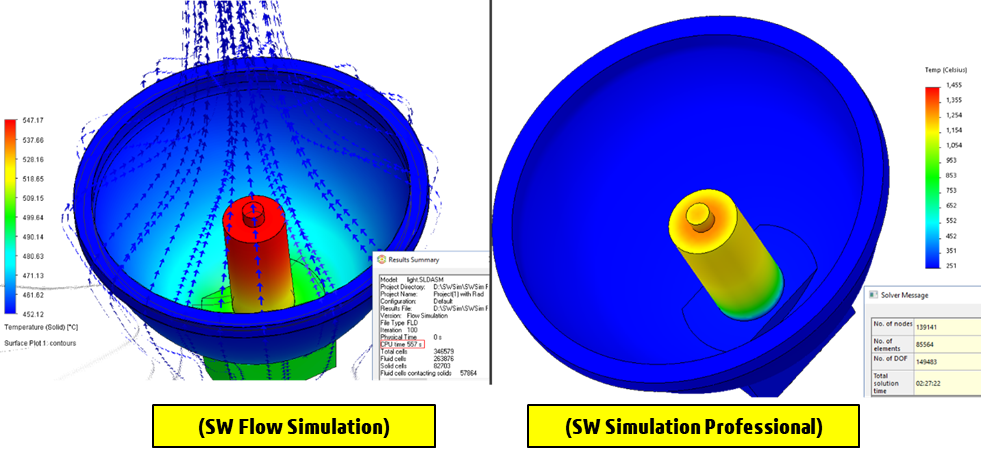Select the Results Summary title bar
The image size is (981, 452).
(432, 259)
